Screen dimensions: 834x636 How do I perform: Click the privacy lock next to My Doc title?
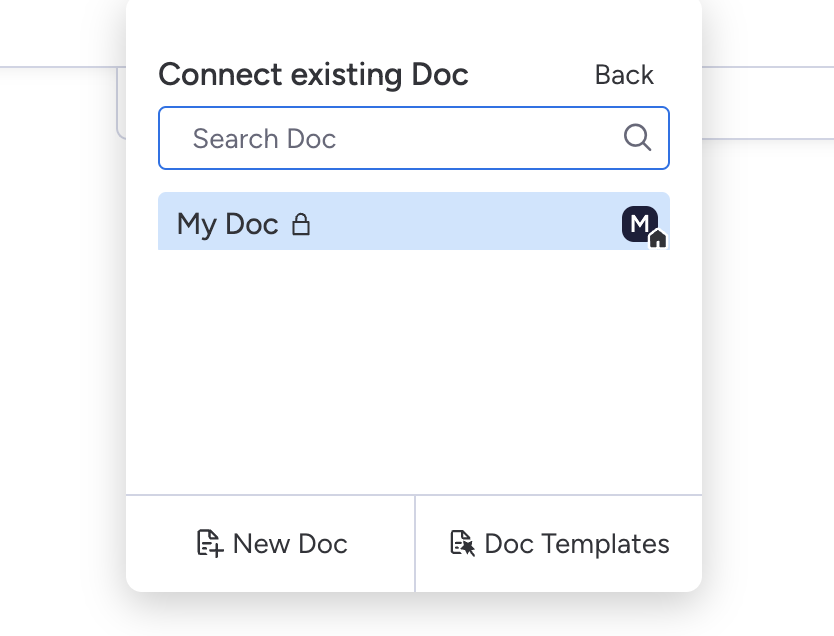[x=300, y=224]
